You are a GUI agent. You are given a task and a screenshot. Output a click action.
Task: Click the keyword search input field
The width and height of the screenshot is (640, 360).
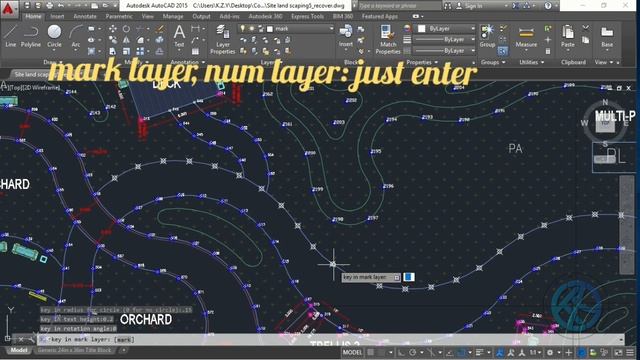point(399,6)
